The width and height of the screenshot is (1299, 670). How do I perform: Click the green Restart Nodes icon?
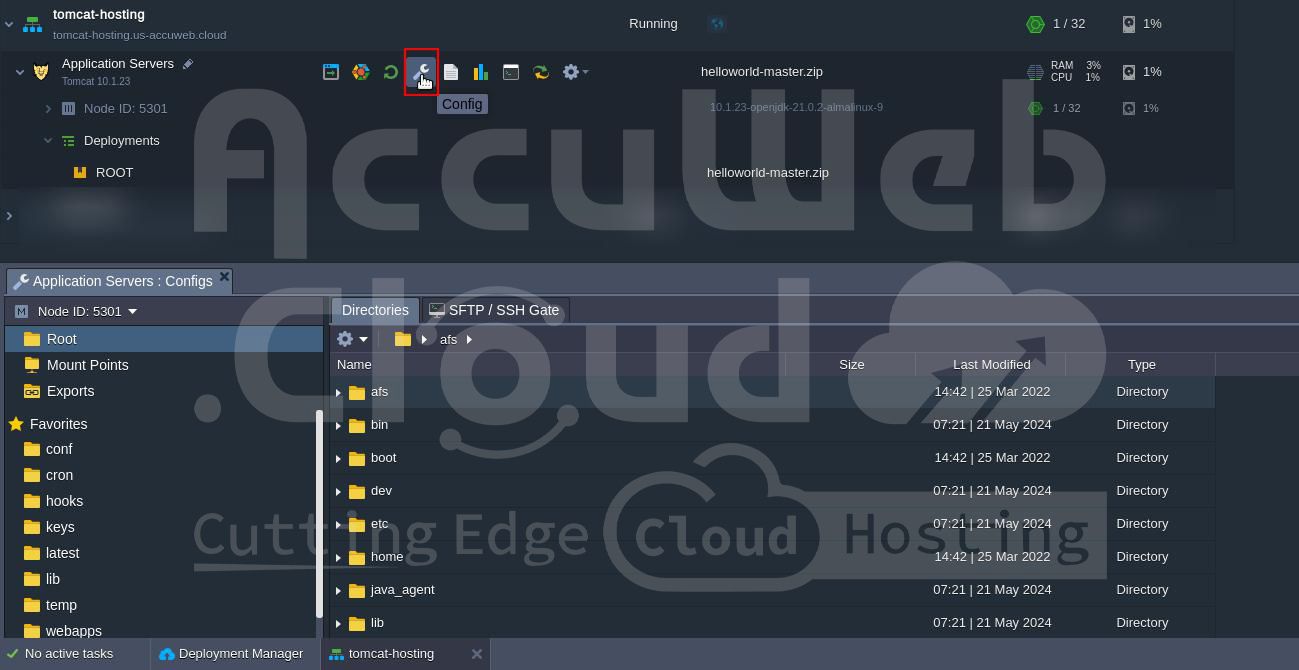click(x=391, y=72)
